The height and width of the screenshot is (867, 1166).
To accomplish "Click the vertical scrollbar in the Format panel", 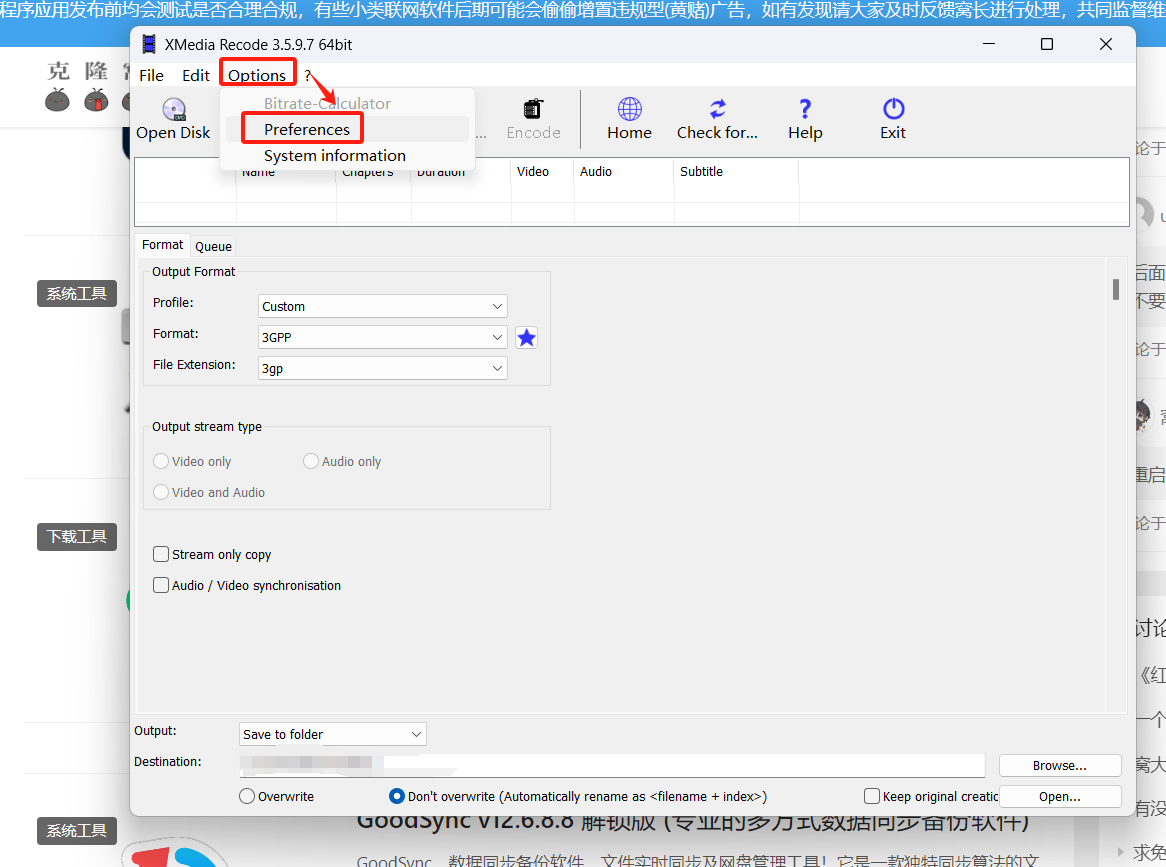I will tap(1115, 289).
